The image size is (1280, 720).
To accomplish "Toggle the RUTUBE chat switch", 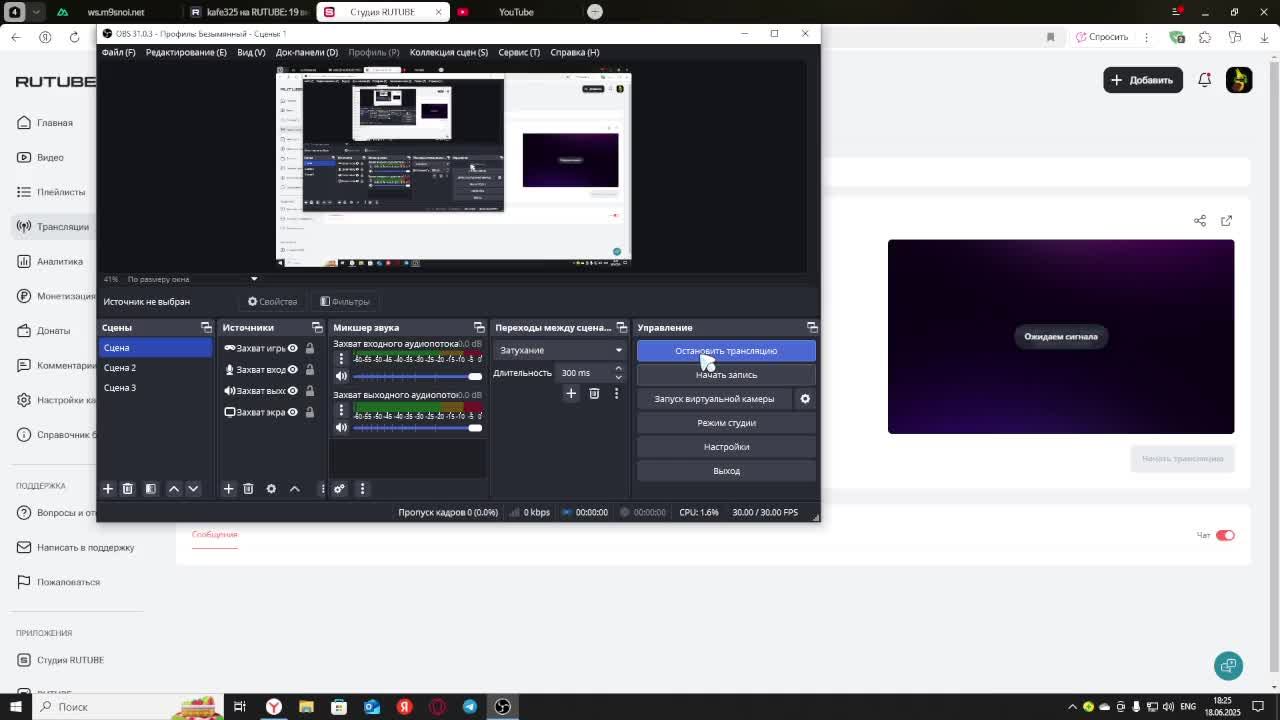I will (x=1225, y=535).
